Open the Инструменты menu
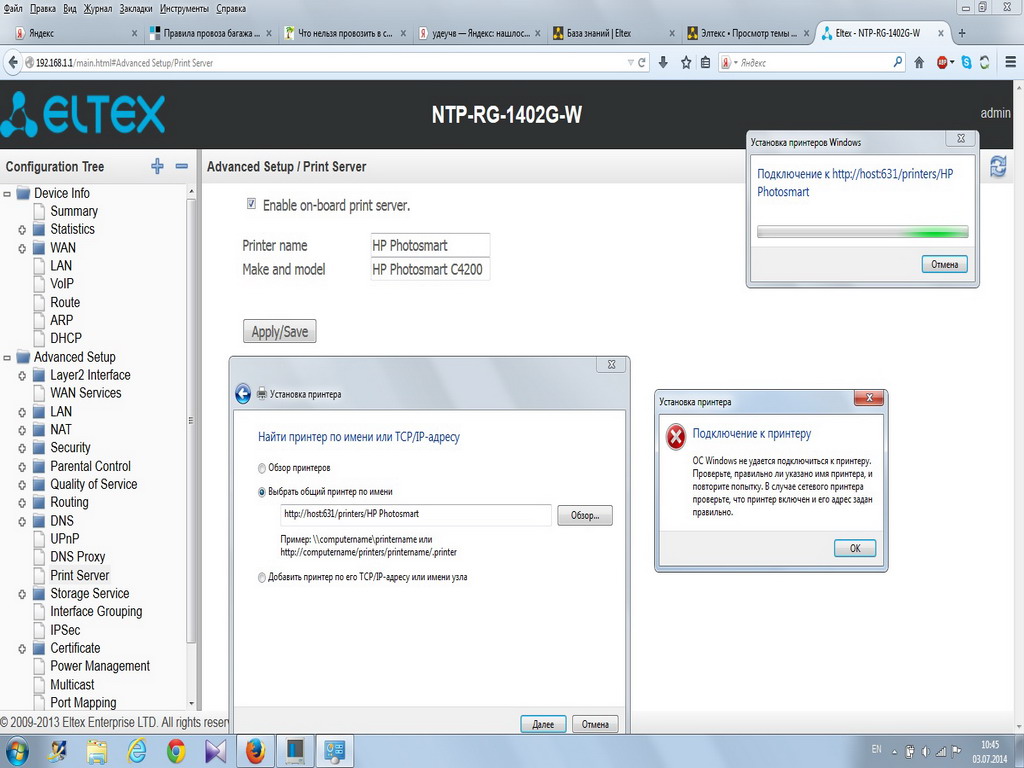1024x768 pixels. tap(184, 8)
